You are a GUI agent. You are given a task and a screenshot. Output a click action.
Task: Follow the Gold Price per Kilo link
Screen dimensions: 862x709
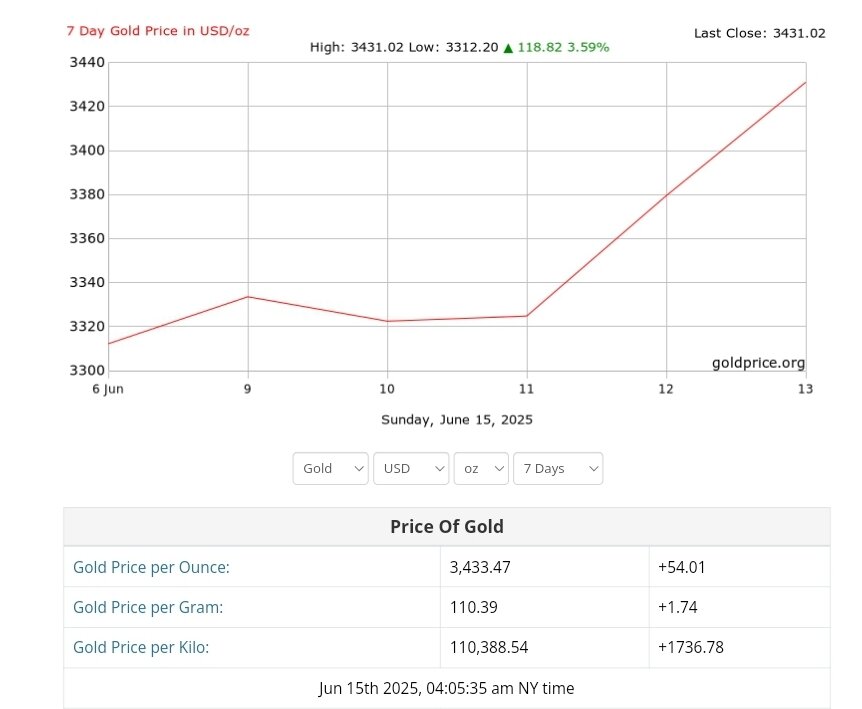tap(141, 647)
